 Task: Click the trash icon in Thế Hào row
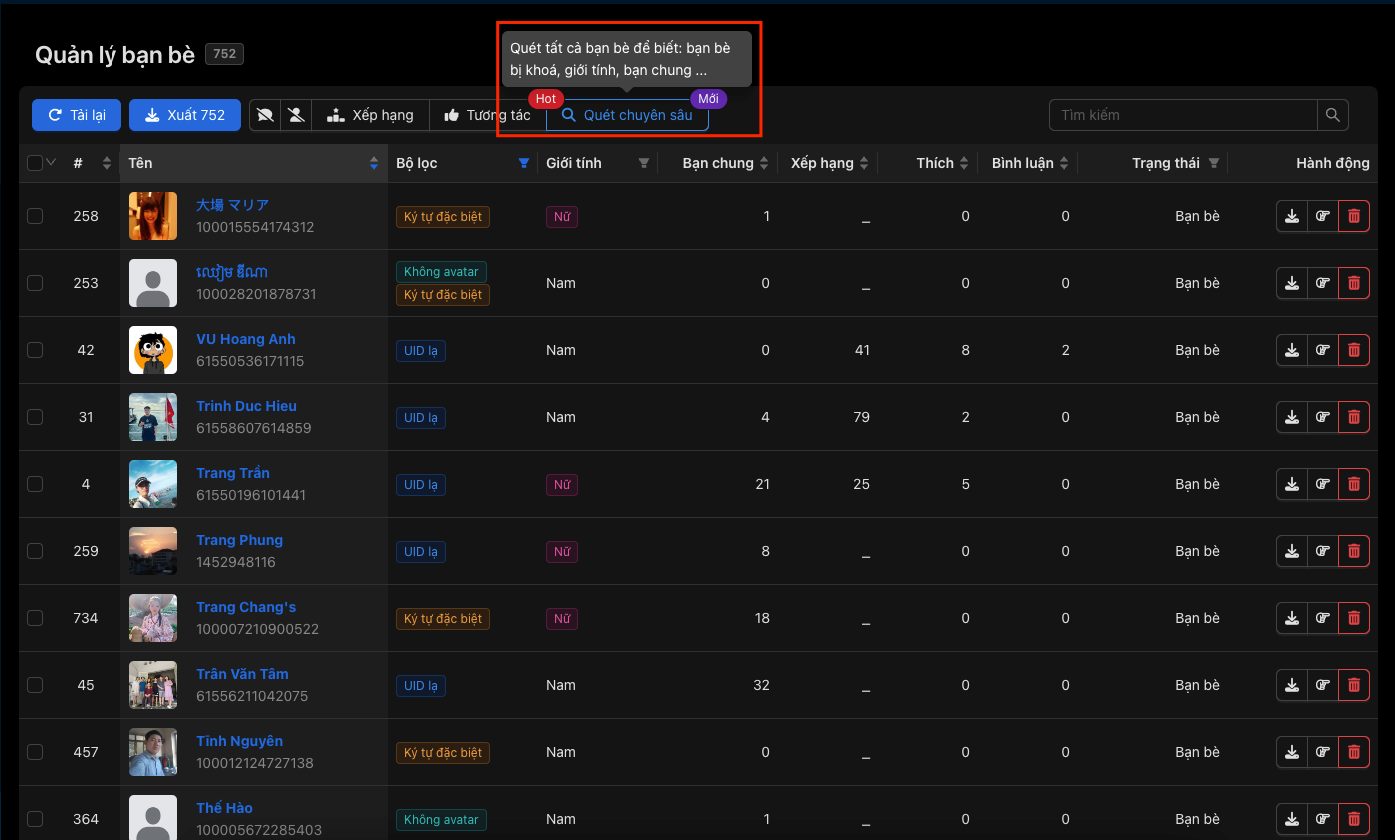tap(1353, 819)
